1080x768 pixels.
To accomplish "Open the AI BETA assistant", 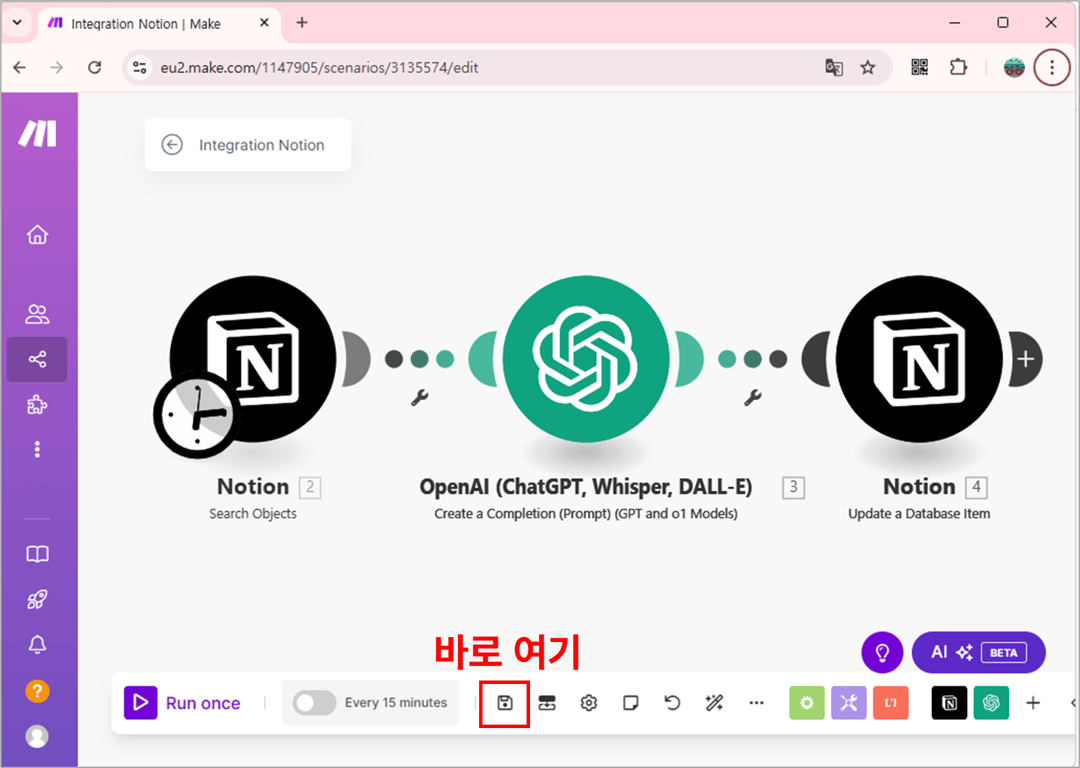I will (978, 652).
